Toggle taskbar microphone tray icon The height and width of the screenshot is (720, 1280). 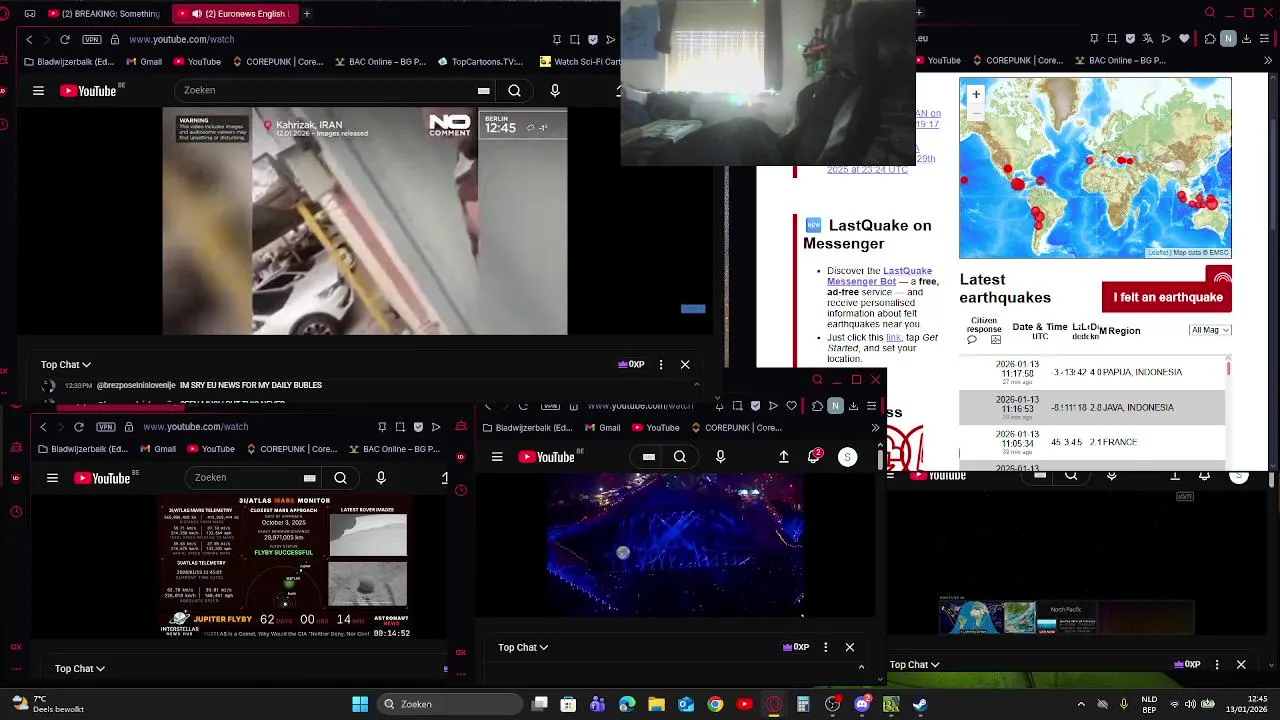(x=1124, y=705)
